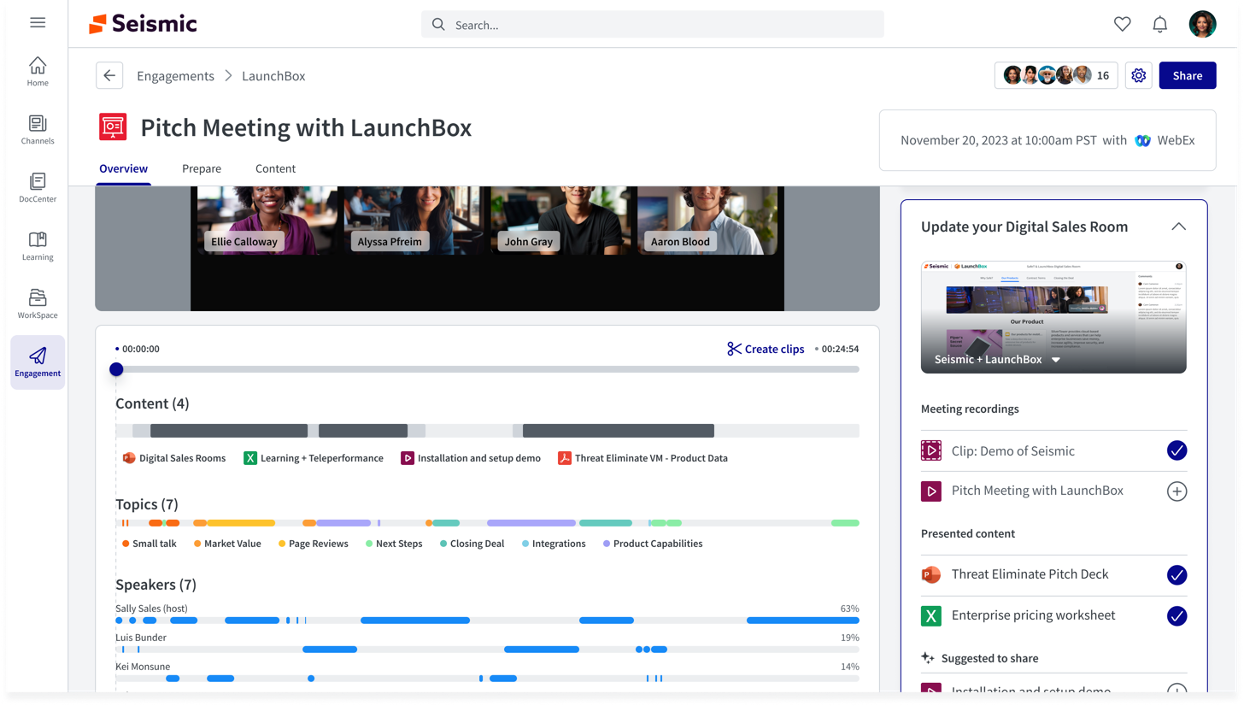Open notifications bell

coord(1160,24)
